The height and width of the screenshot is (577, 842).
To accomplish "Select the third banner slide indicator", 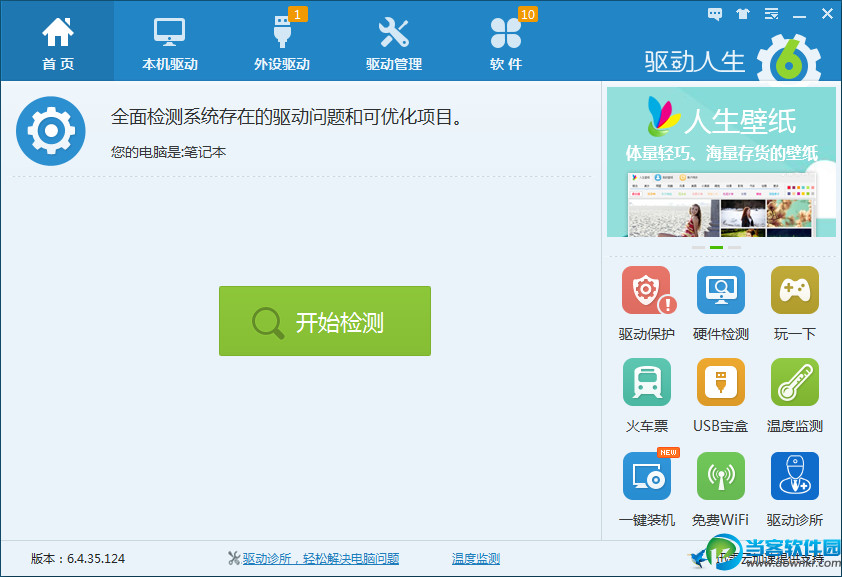I will [x=735, y=247].
